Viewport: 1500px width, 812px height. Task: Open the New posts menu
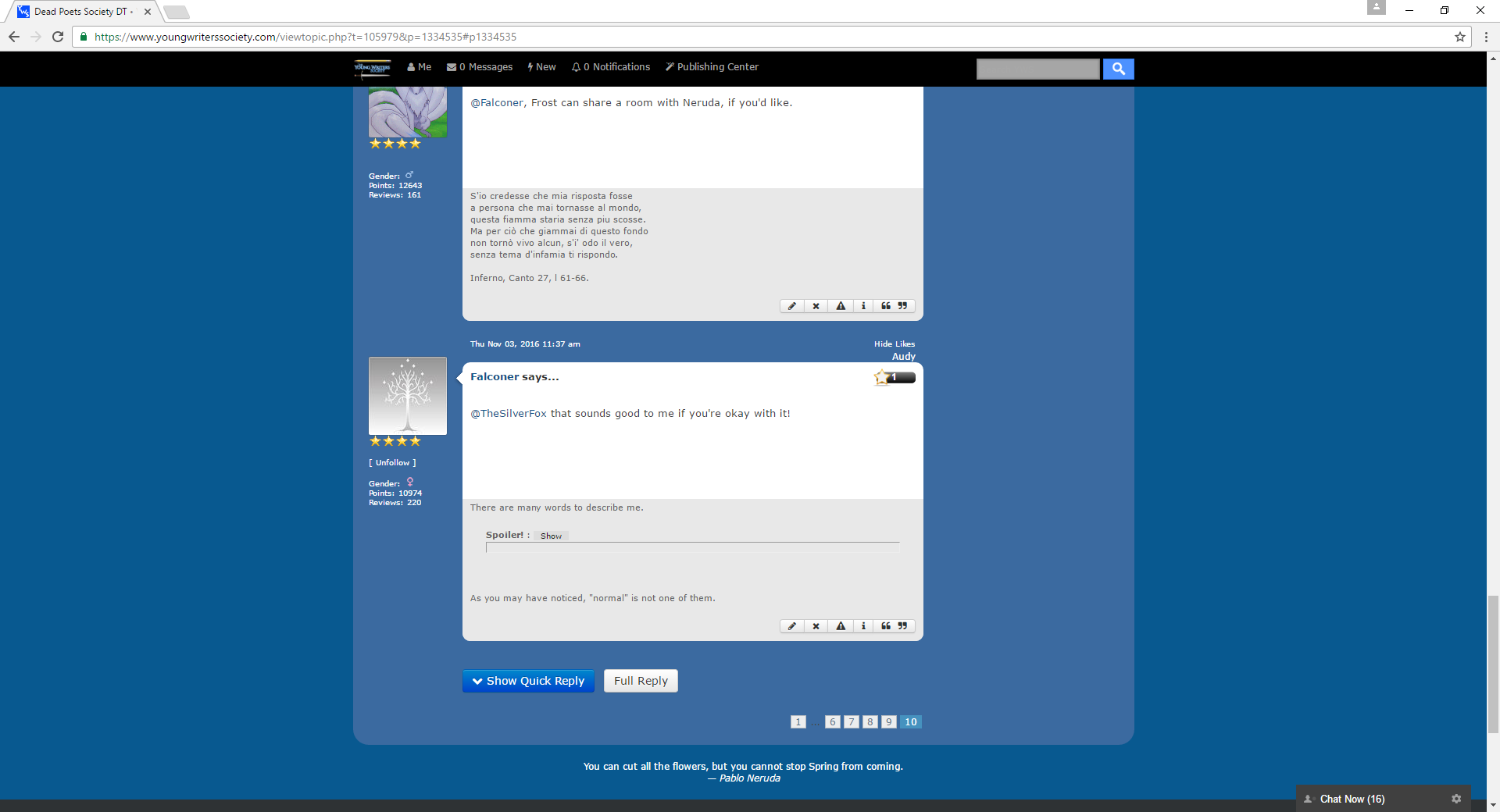click(541, 67)
